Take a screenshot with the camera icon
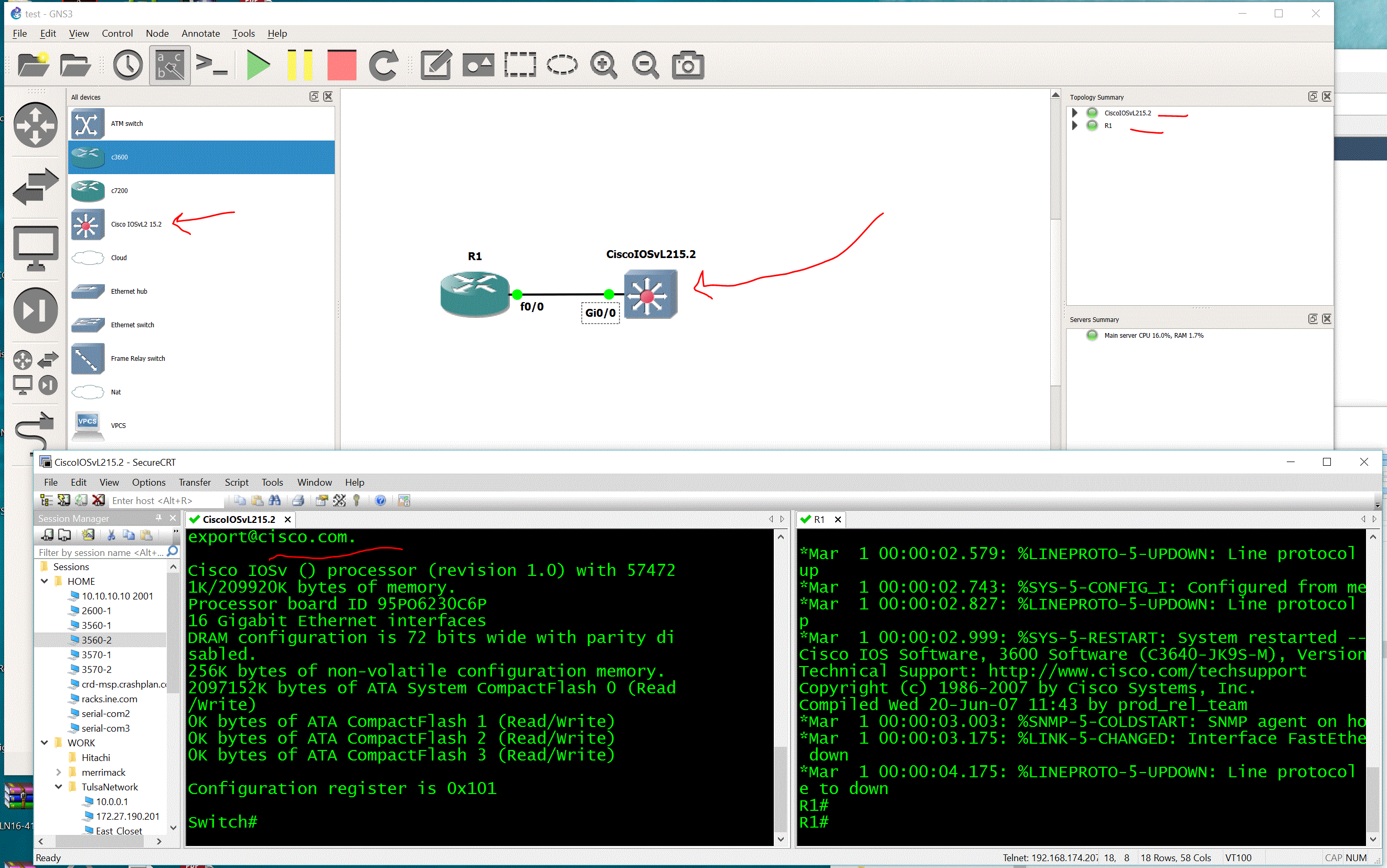1387x868 pixels. (688, 65)
